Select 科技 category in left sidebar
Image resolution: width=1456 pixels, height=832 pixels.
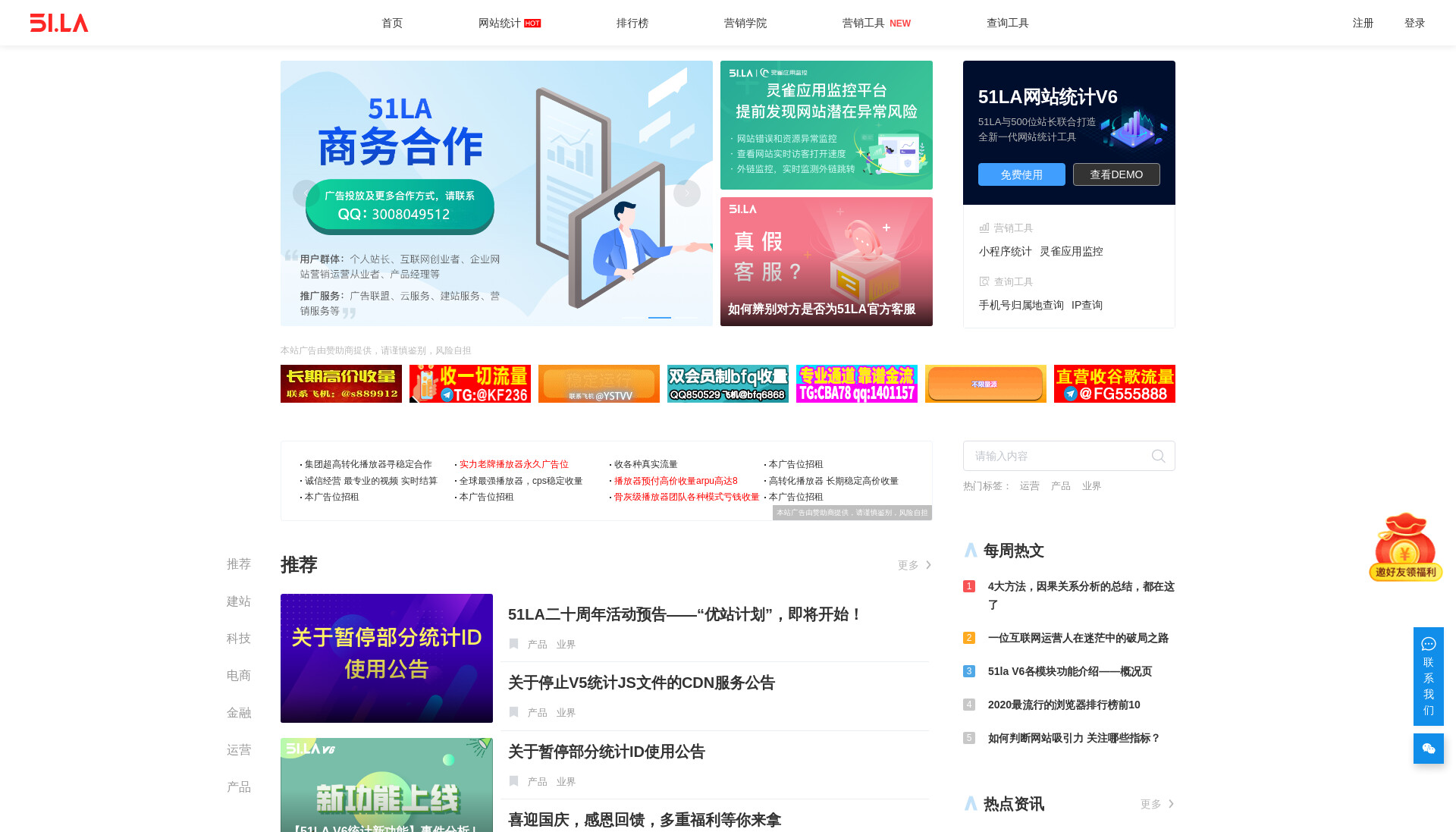pyautogui.click(x=239, y=639)
